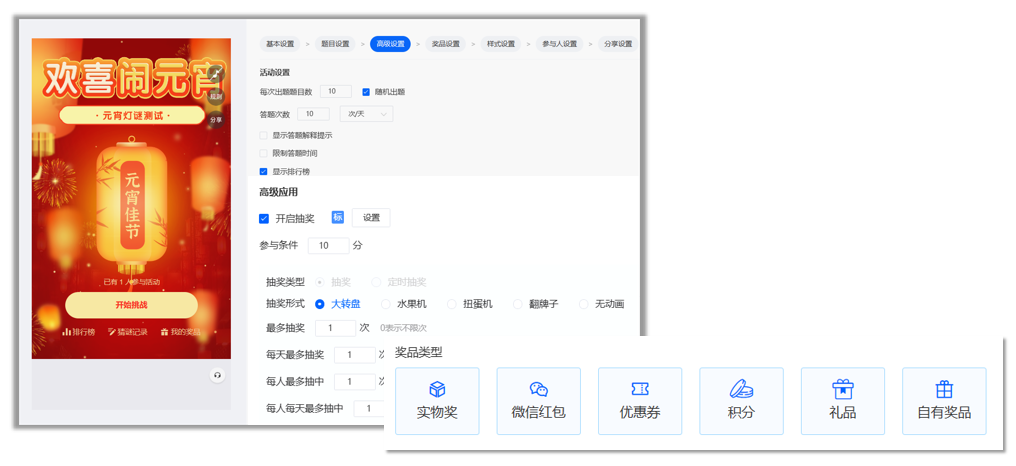Choose the 积分 prize type card
Viewport: 1016px width, 466px height.
tap(741, 401)
